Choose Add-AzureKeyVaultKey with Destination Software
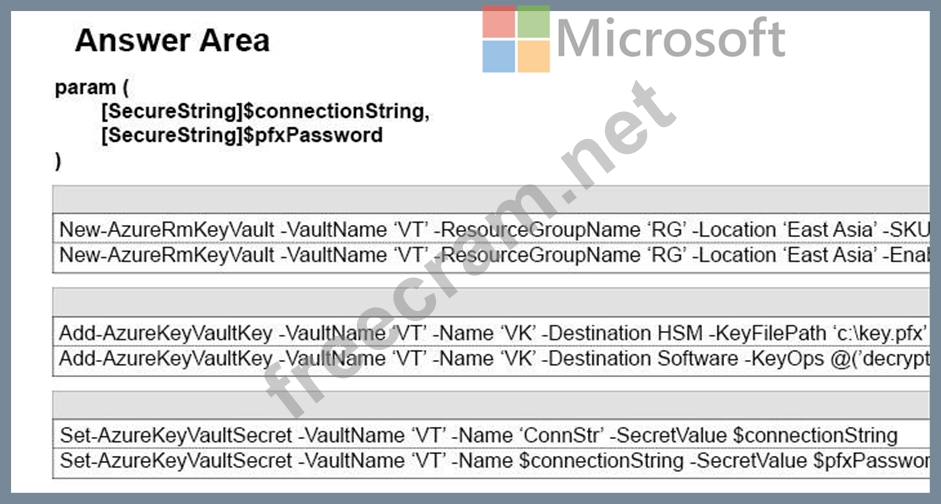 pos(492,358)
